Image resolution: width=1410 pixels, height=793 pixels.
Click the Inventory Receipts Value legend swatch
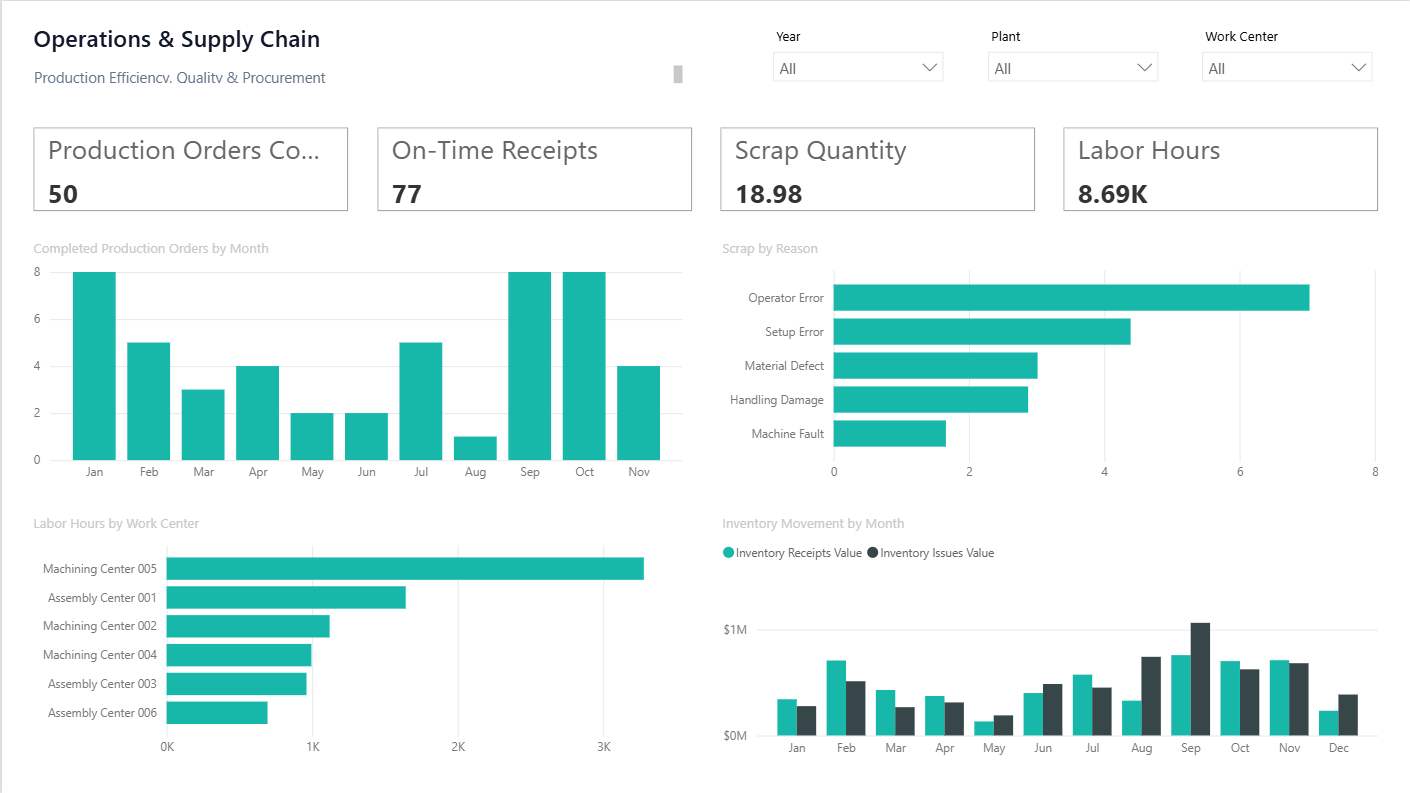coord(729,553)
